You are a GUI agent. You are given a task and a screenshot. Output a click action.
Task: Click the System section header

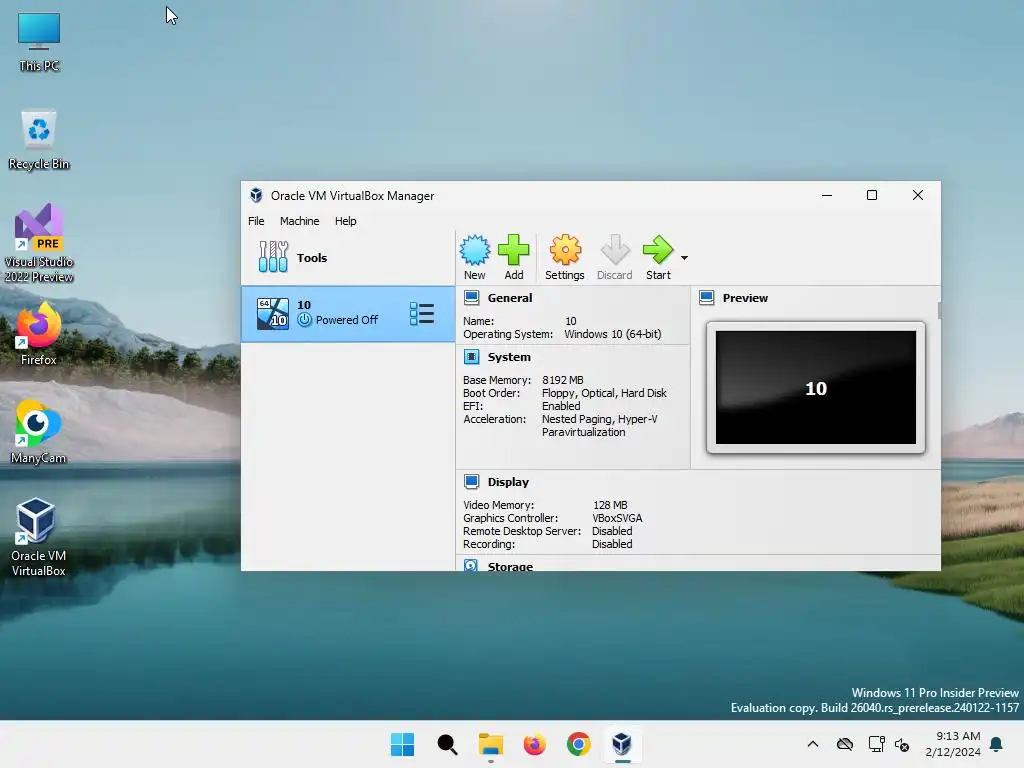click(x=509, y=357)
